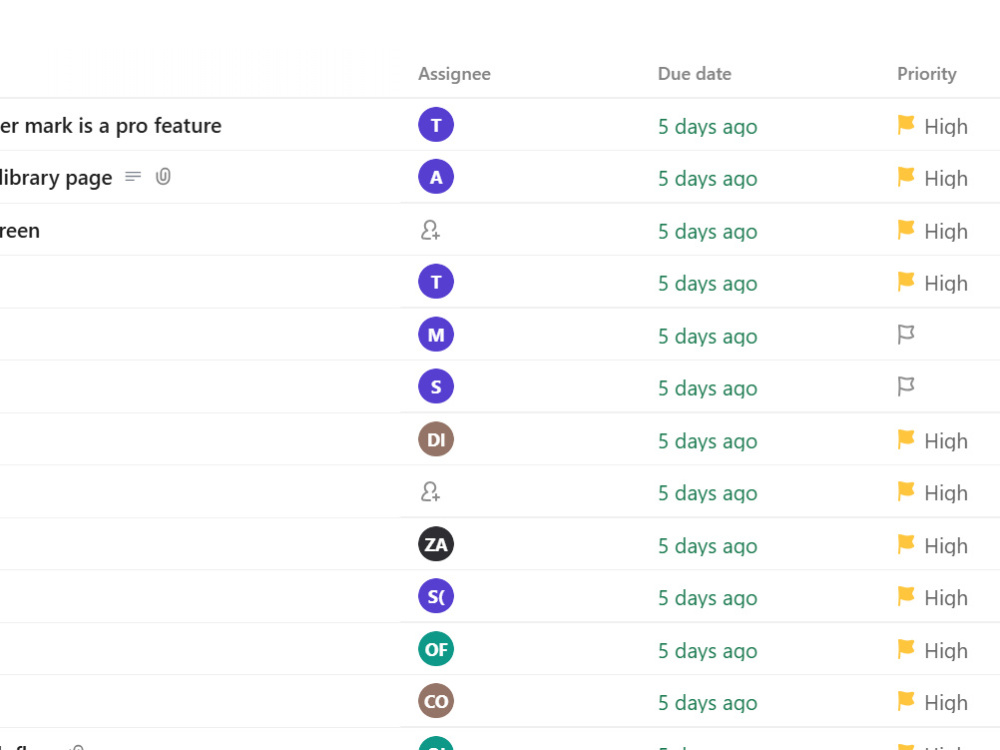
Task: Click the attachment paperclip icon on library page
Action: [163, 176]
